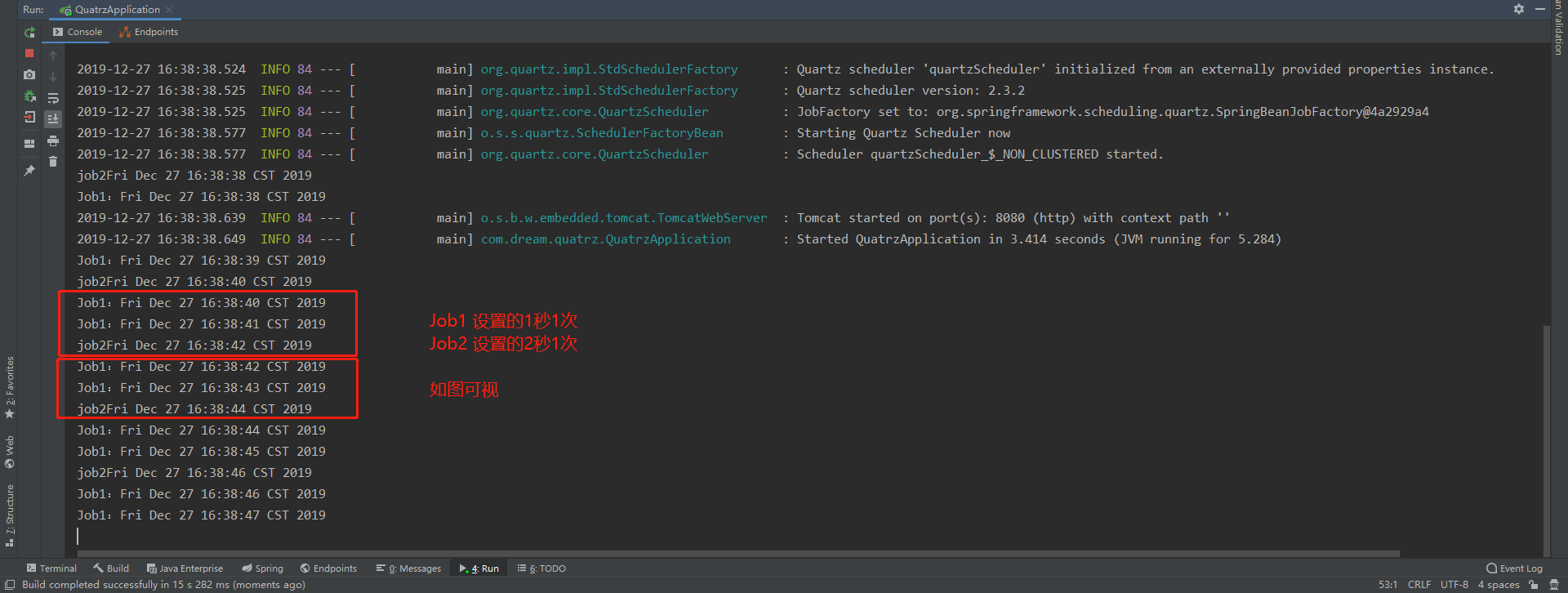Print the console output

(53, 140)
